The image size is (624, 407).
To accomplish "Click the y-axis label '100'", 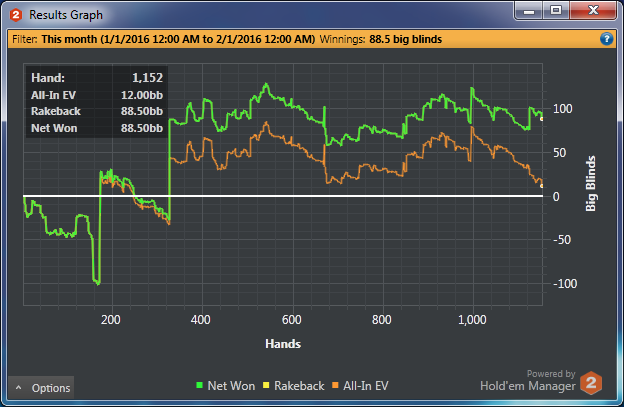I will click(563, 109).
